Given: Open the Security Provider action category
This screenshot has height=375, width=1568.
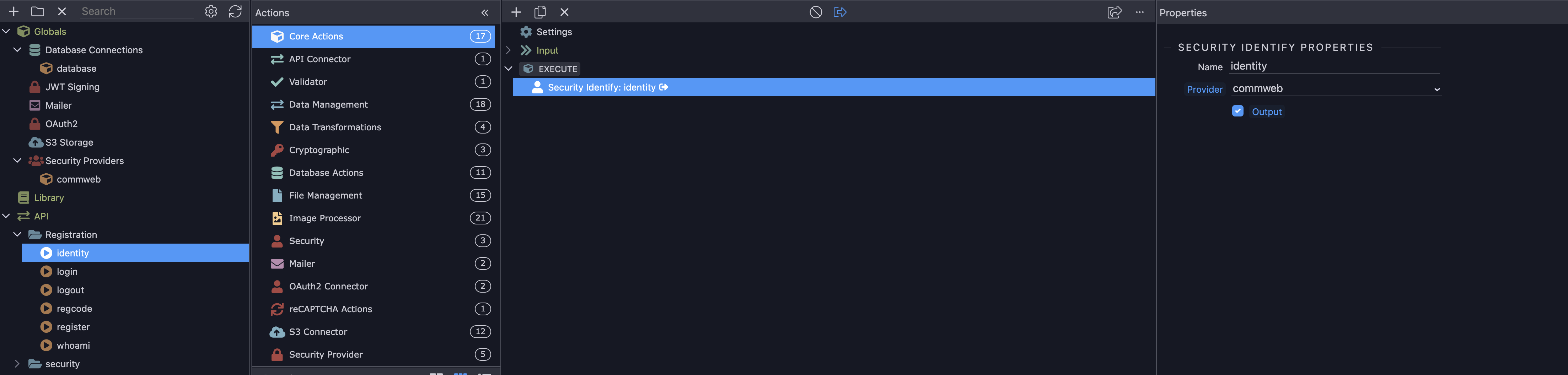Looking at the screenshot, I should point(373,354).
